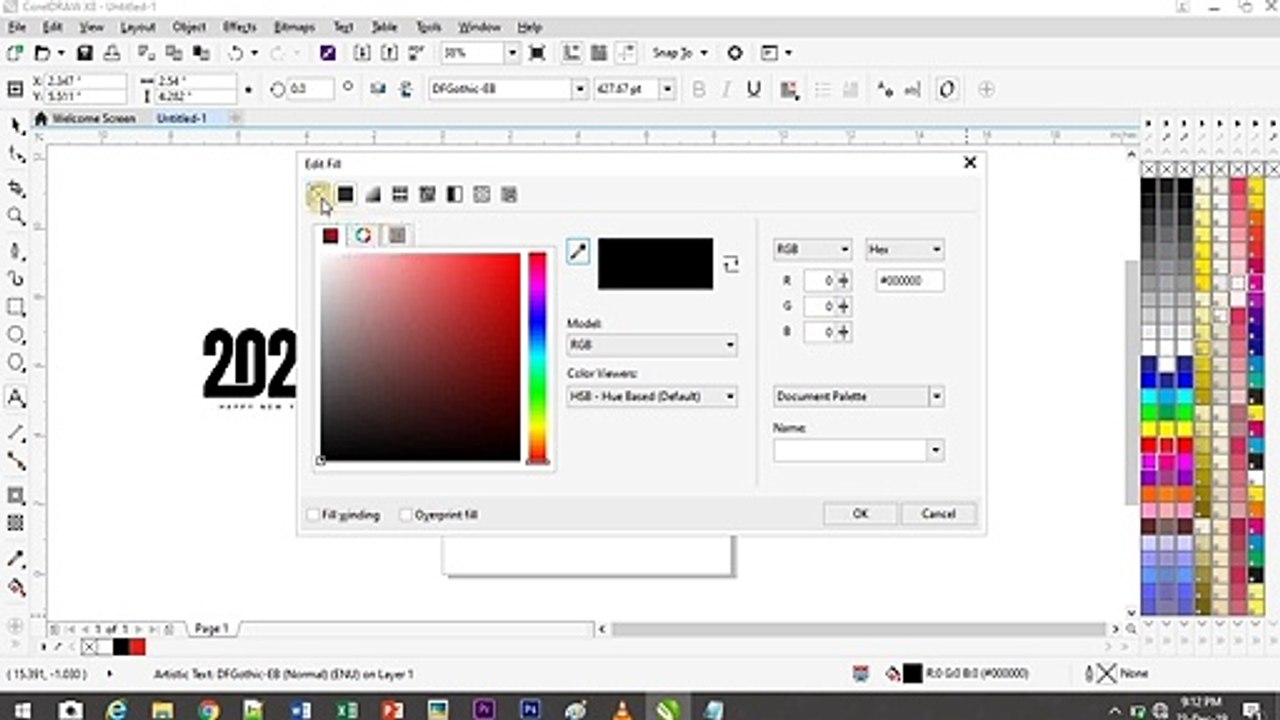The width and height of the screenshot is (1280, 720).
Task: Switch to the Color Harmonies tab
Action: click(363, 235)
